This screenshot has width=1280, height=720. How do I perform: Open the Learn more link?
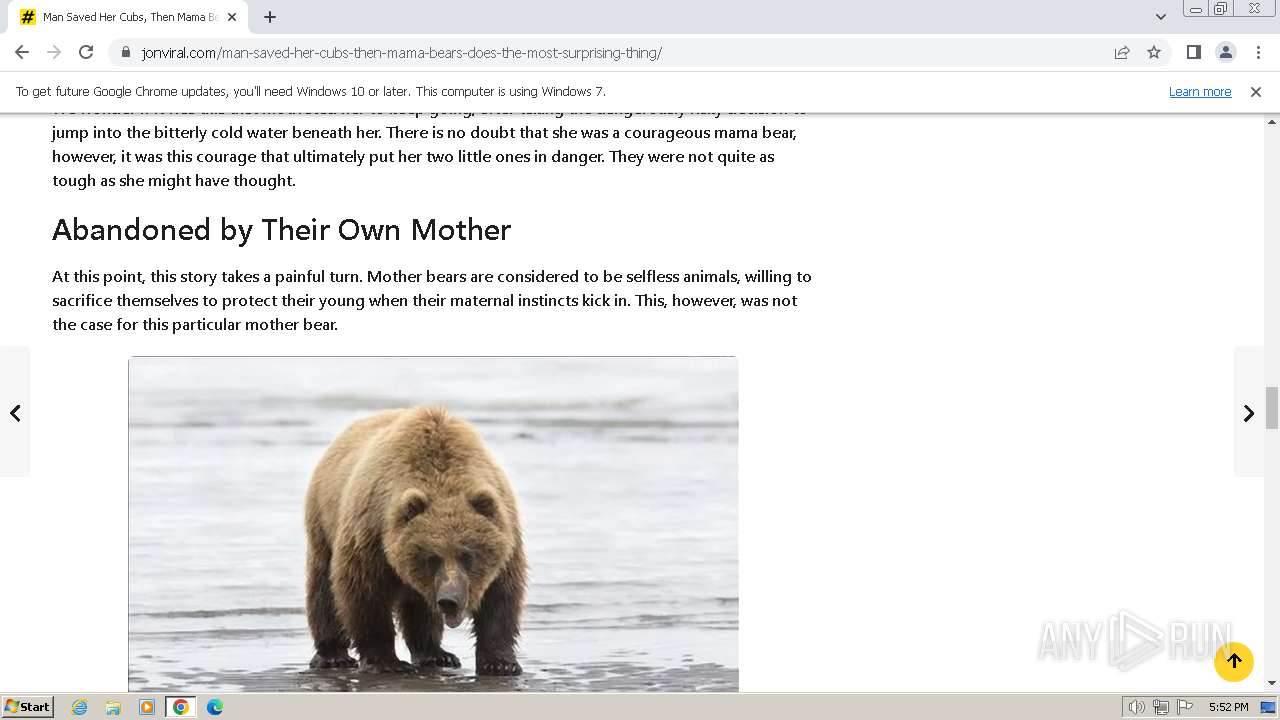pos(1200,92)
